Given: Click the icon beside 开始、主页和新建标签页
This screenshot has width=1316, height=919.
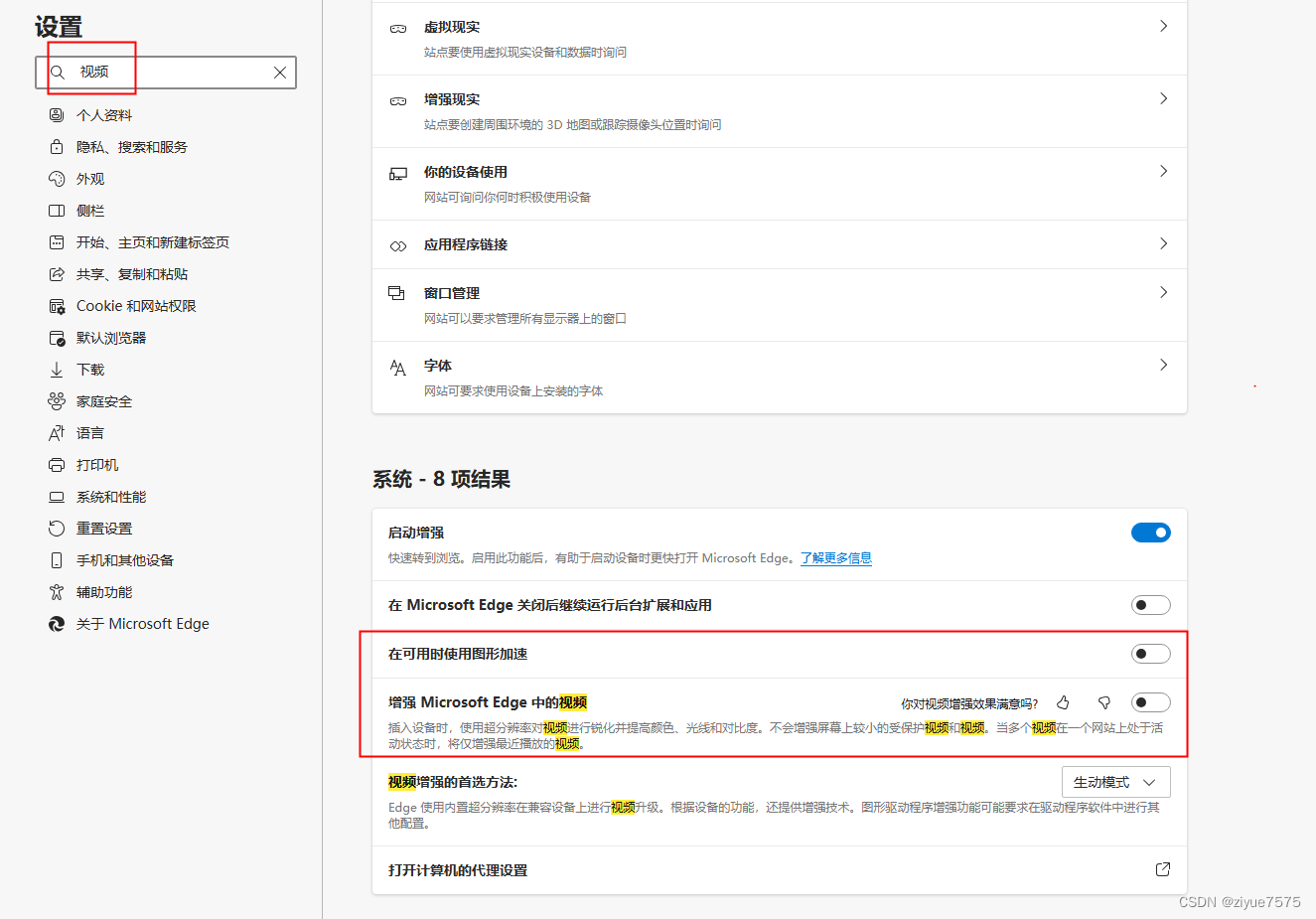Looking at the screenshot, I should pos(57,242).
